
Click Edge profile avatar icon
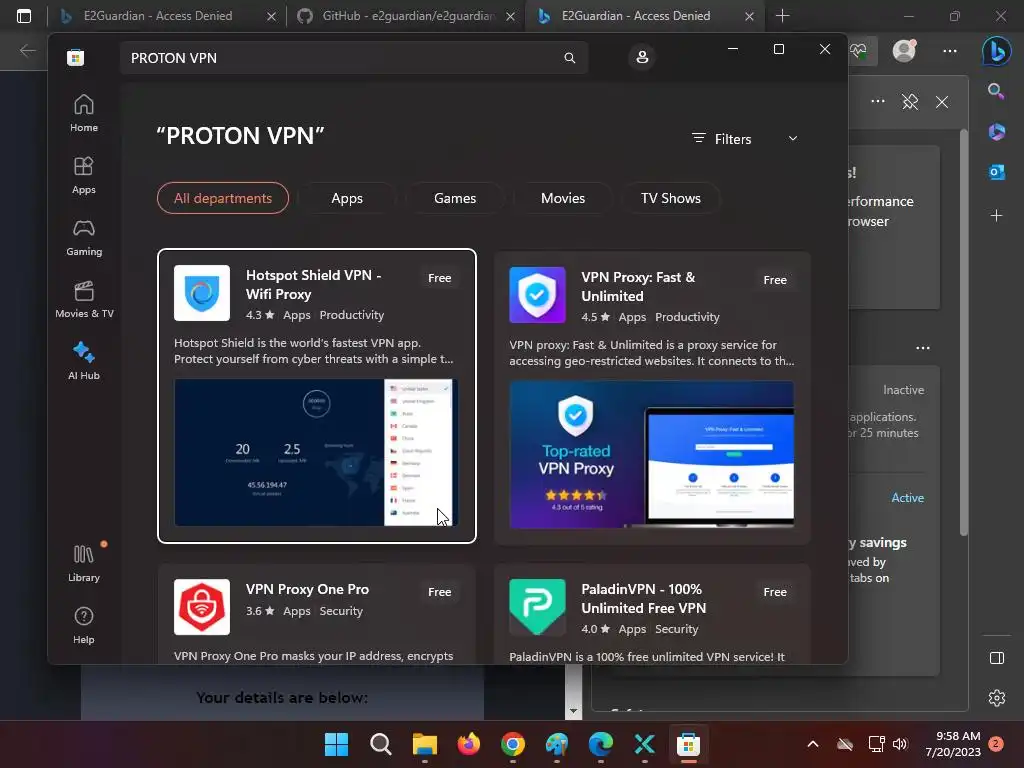pos(904,51)
